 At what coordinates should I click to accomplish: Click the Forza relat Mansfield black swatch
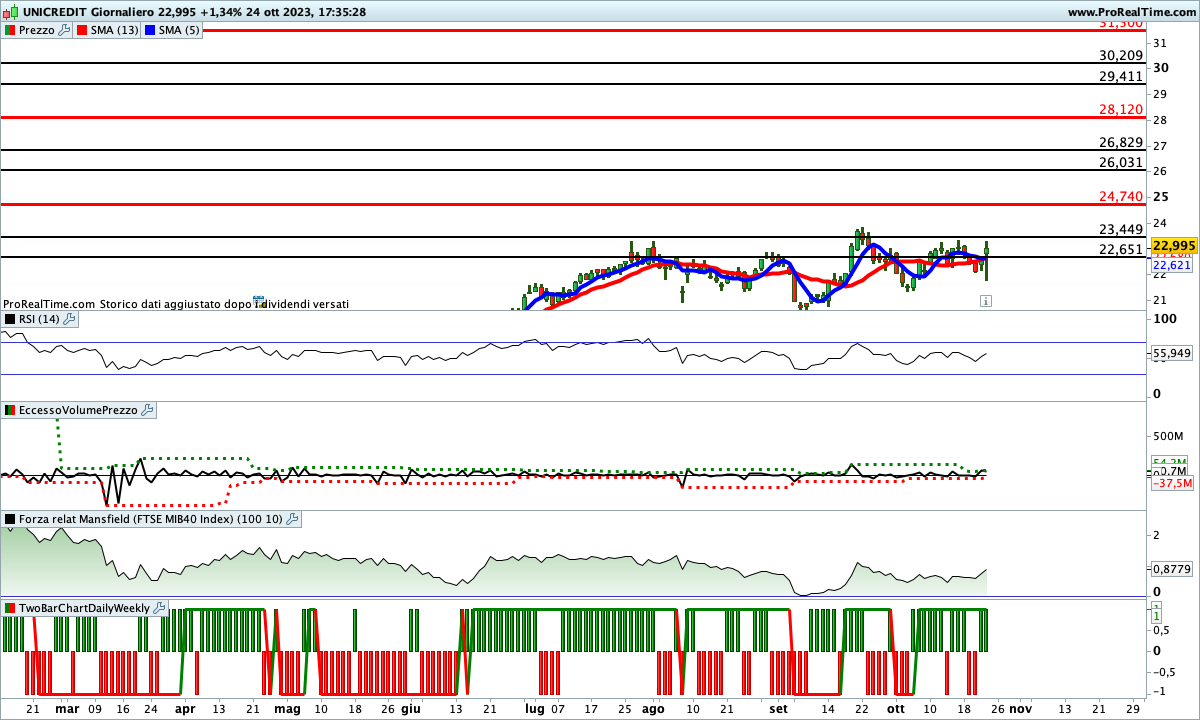[x=10, y=519]
